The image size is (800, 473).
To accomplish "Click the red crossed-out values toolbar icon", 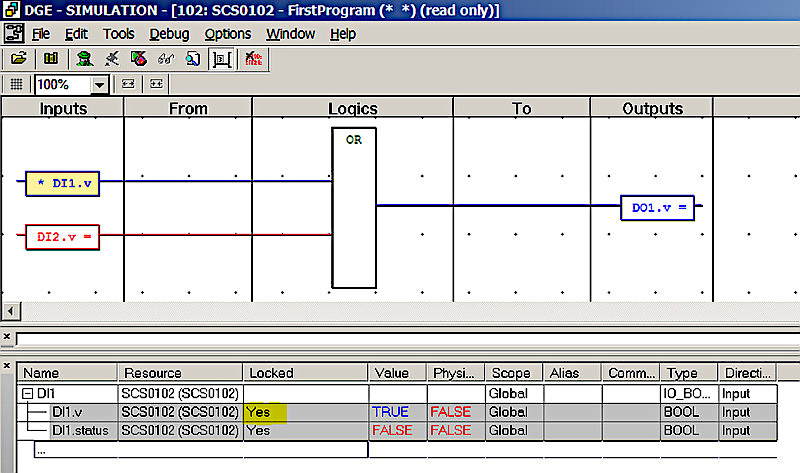I will [253, 59].
